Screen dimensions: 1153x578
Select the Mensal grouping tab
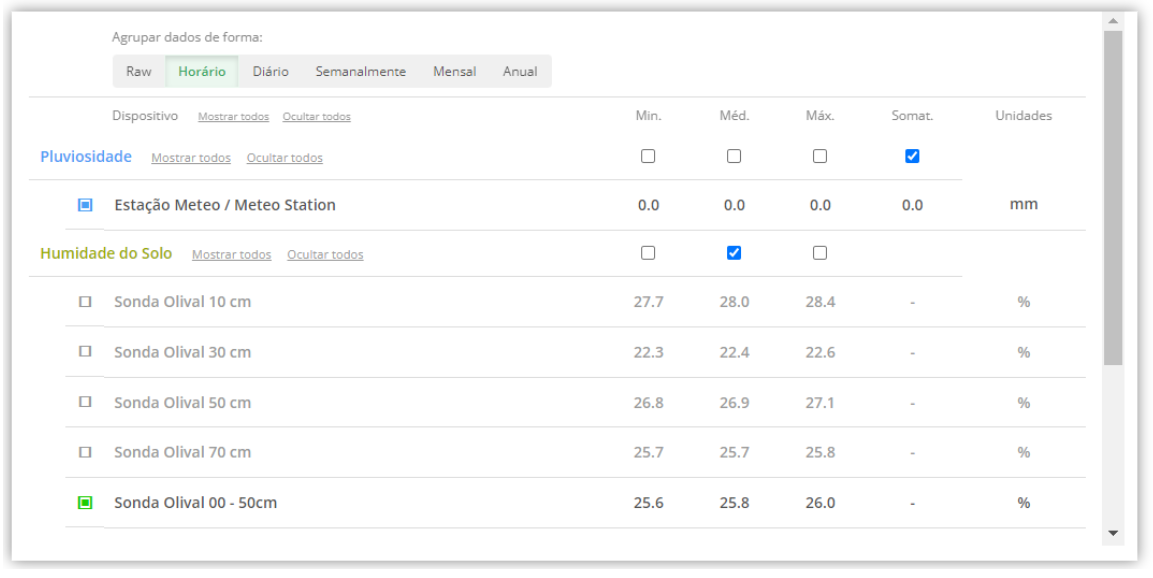click(454, 71)
